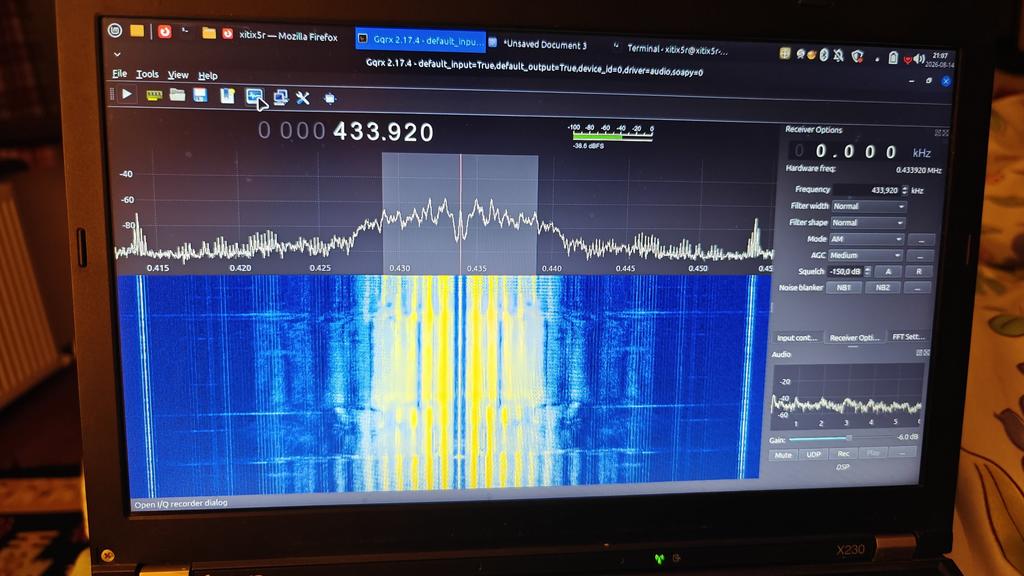
Task: Open the Tools menu
Action: [147, 74]
